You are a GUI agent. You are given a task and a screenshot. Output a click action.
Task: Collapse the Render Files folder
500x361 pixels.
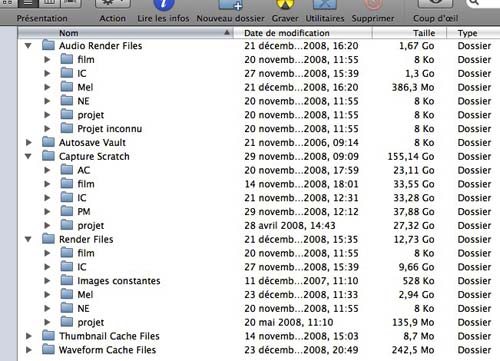(x=28, y=239)
